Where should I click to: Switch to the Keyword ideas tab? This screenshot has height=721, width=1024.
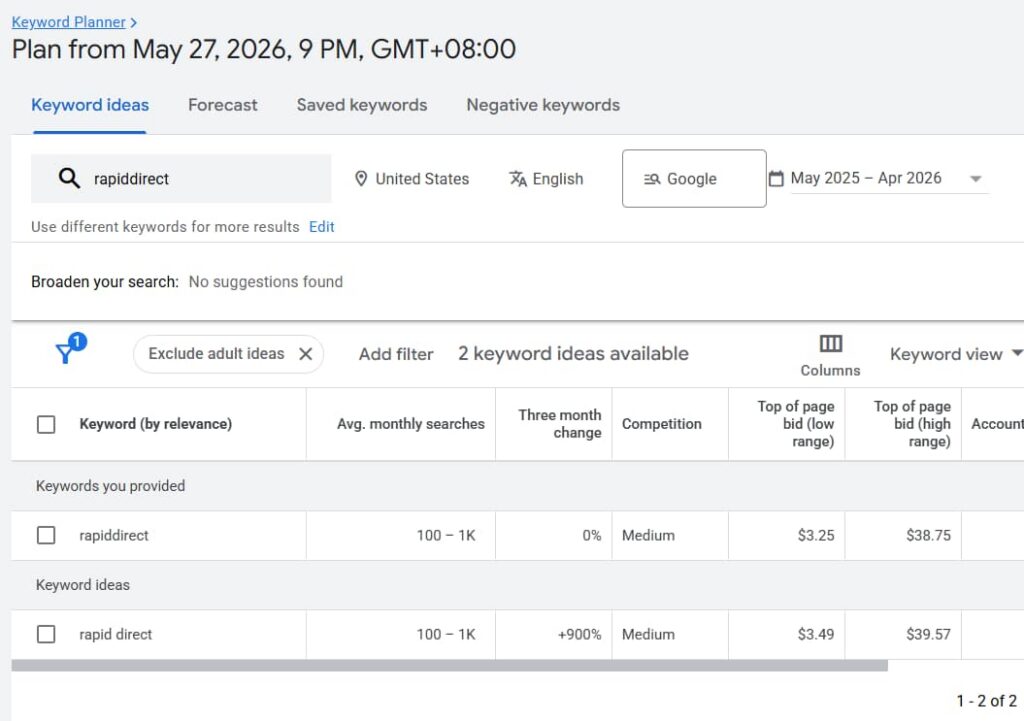[x=90, y=105]
